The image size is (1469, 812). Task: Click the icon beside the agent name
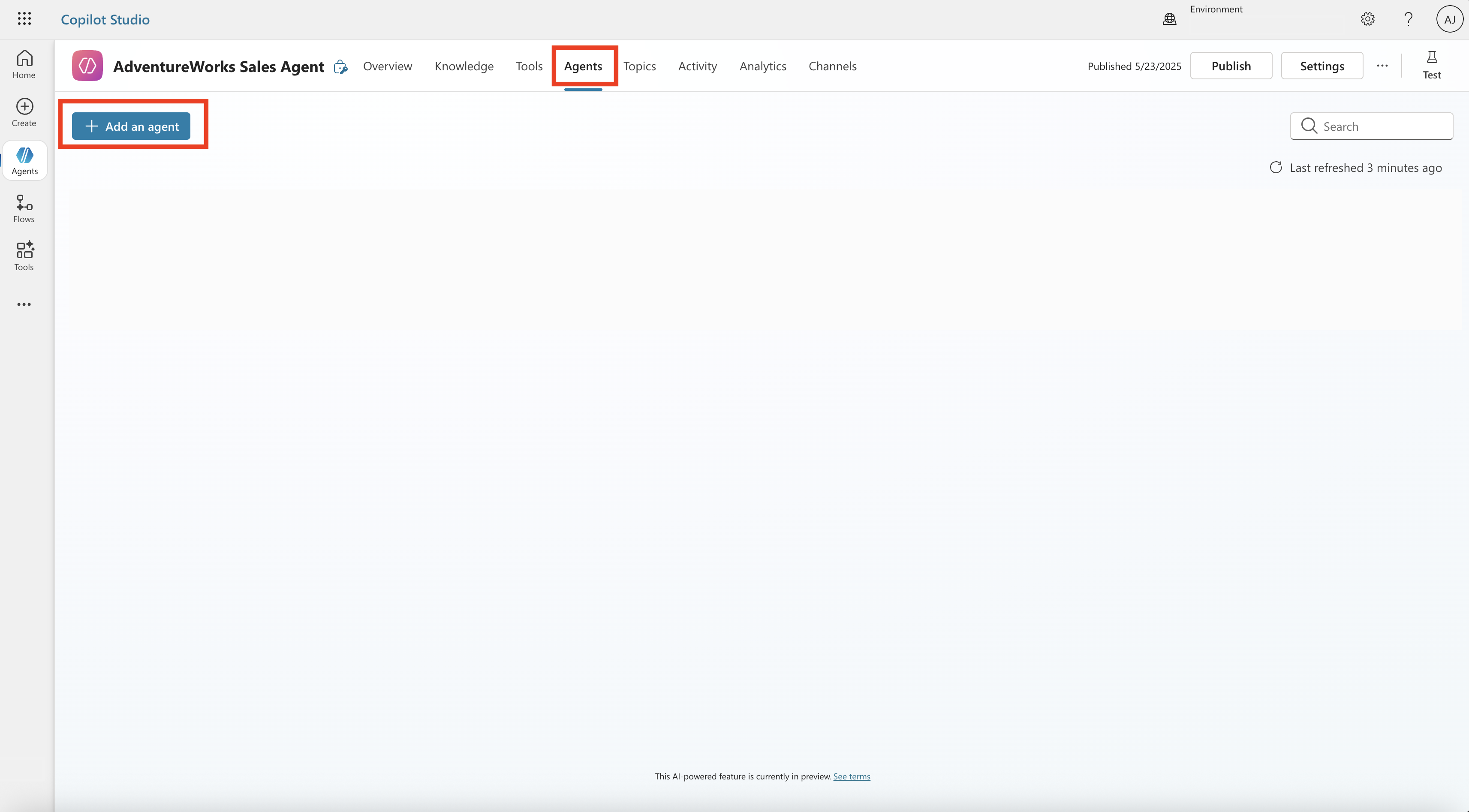[x=340, y=67]
